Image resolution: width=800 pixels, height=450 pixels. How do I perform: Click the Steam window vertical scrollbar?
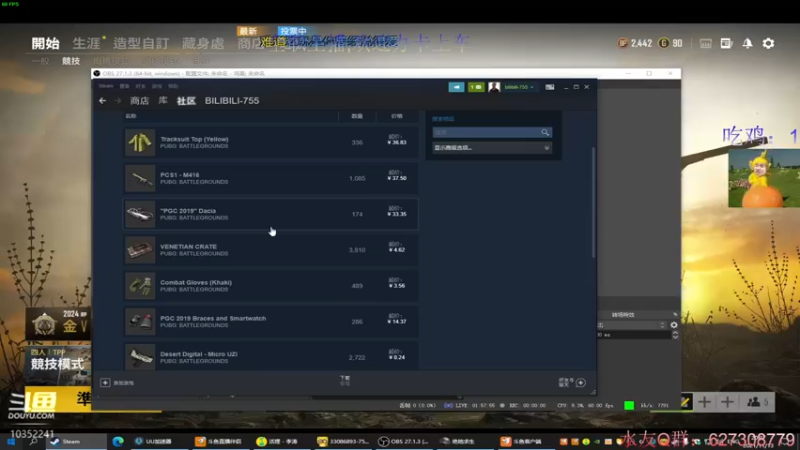click(593, 202)
